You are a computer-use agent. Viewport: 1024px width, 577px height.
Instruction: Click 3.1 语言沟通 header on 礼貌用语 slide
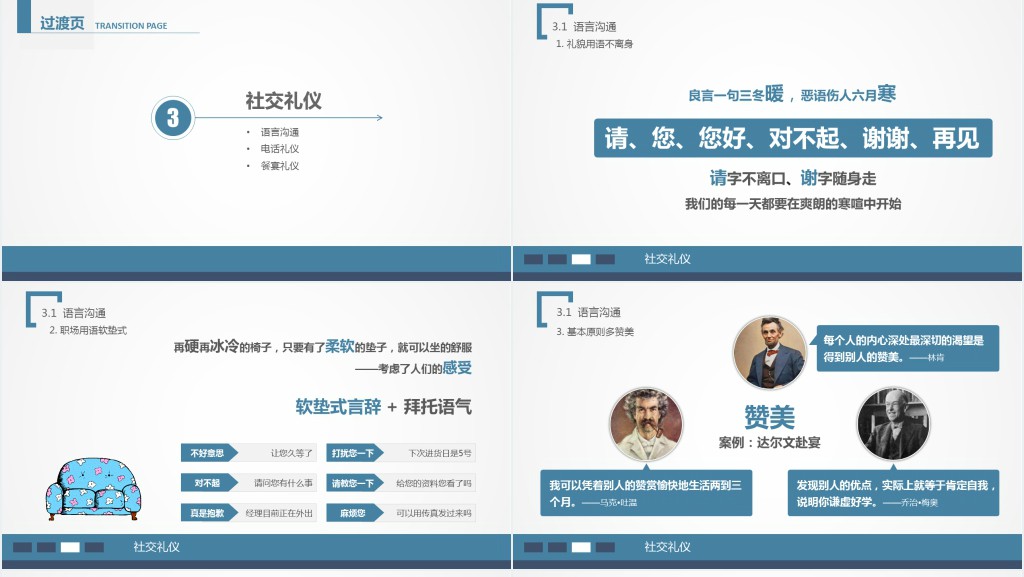point(584,27)
